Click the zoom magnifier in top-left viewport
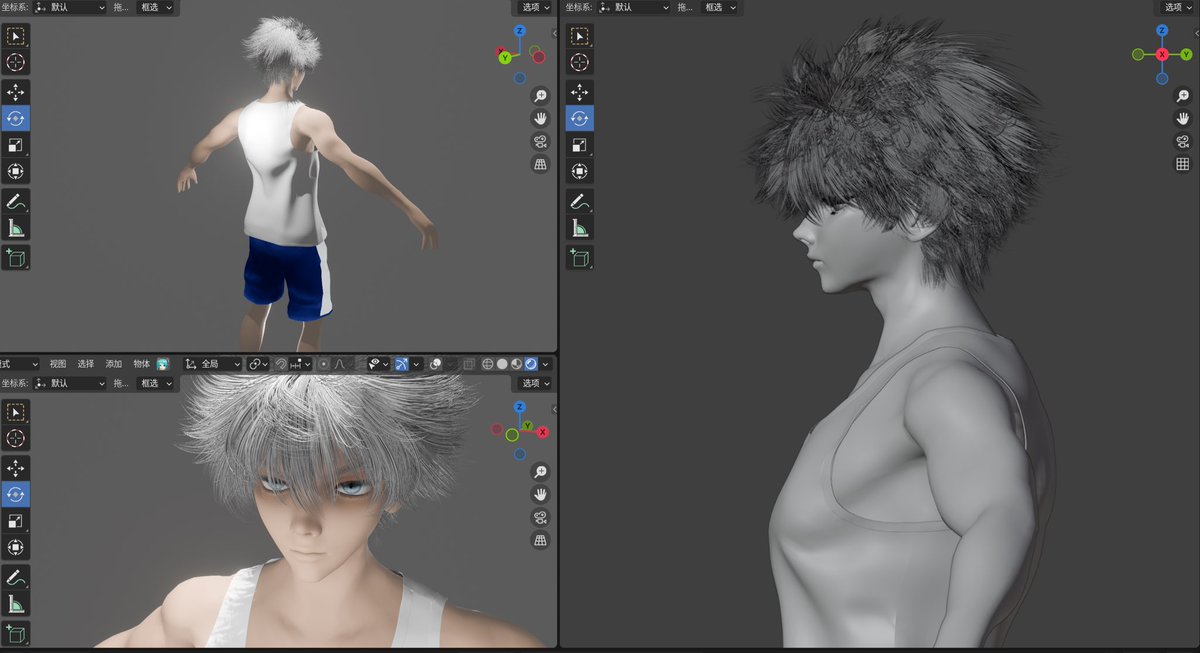 click(x=540, y=96)
